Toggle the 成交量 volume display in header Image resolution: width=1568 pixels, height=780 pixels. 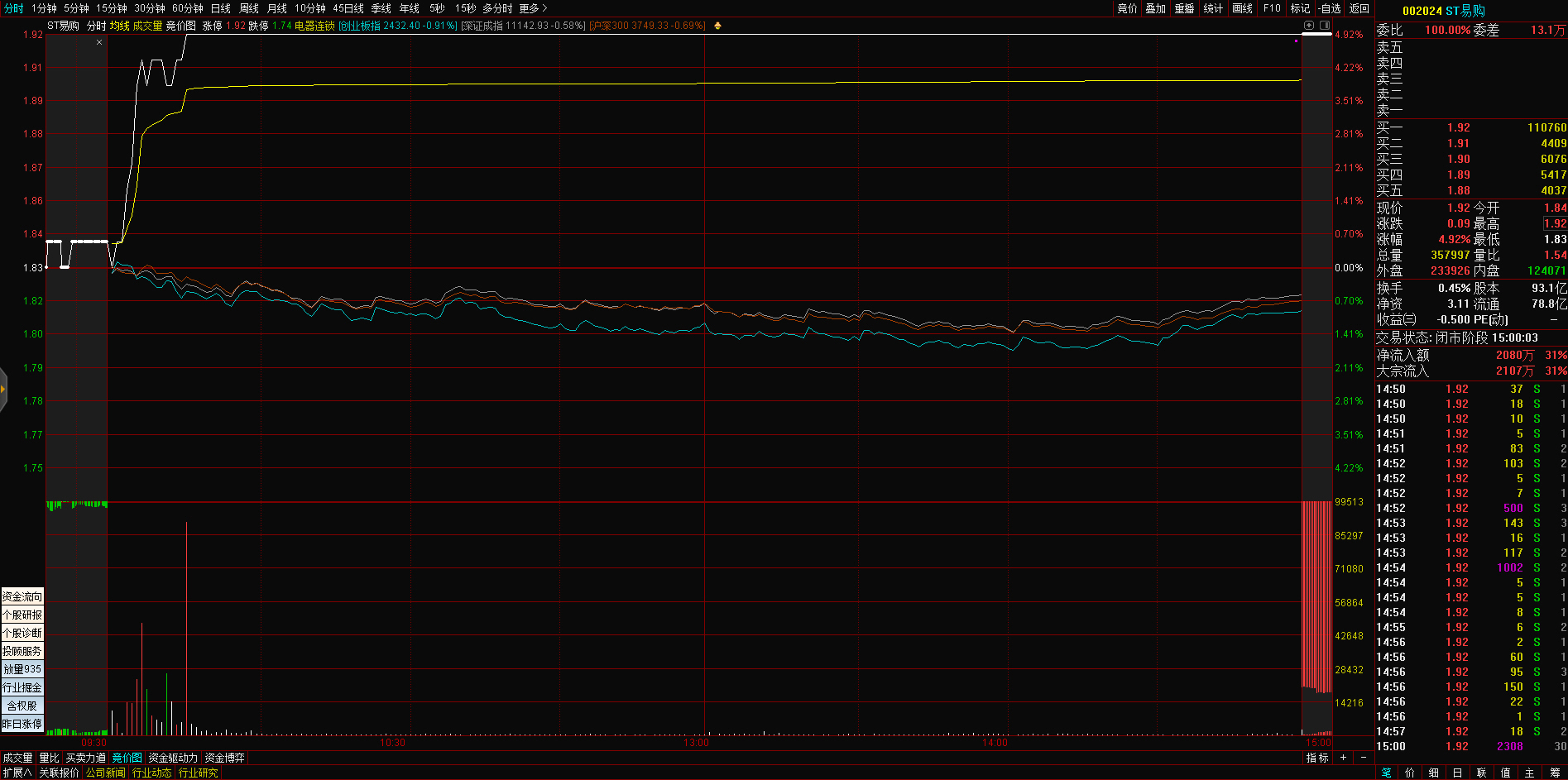(x=147, y=26)
